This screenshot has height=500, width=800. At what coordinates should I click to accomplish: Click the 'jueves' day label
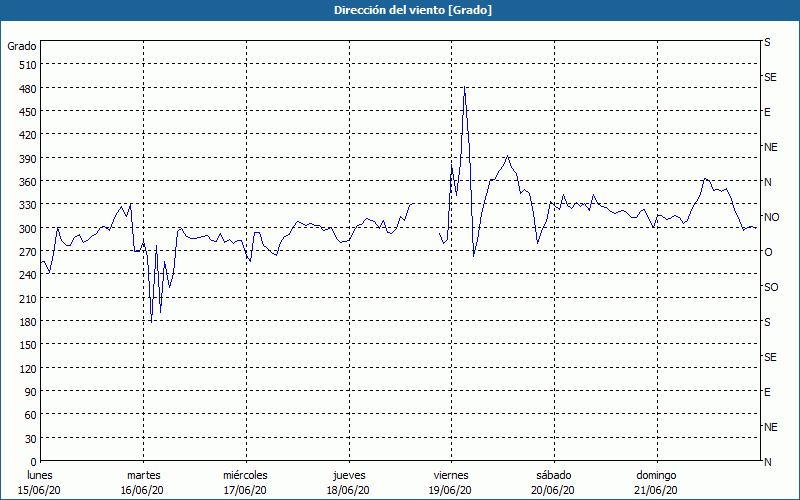click(349, 475)
